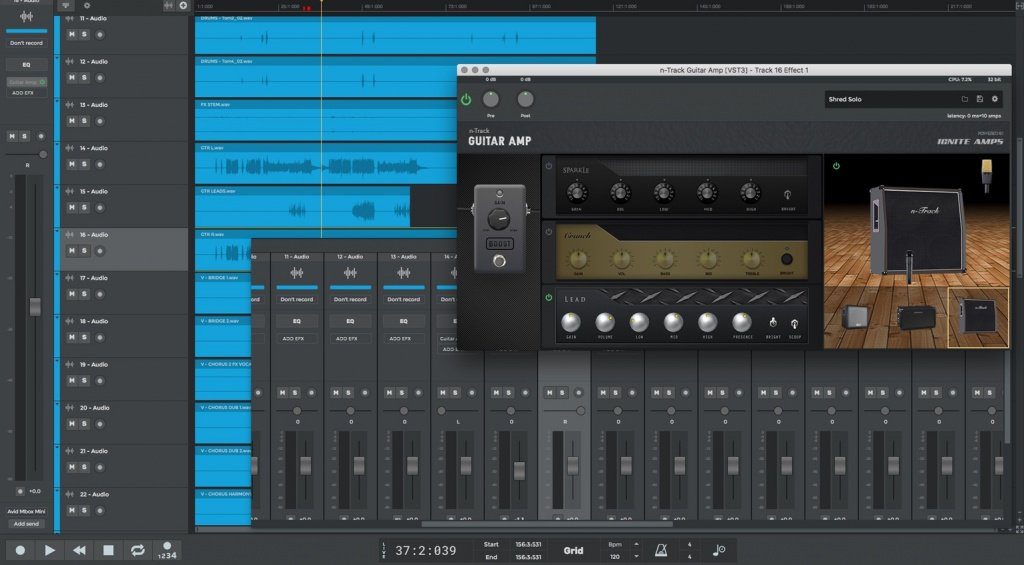
Task: Open the Guitar Amp preset folder icon
Action: coord(965,99)
